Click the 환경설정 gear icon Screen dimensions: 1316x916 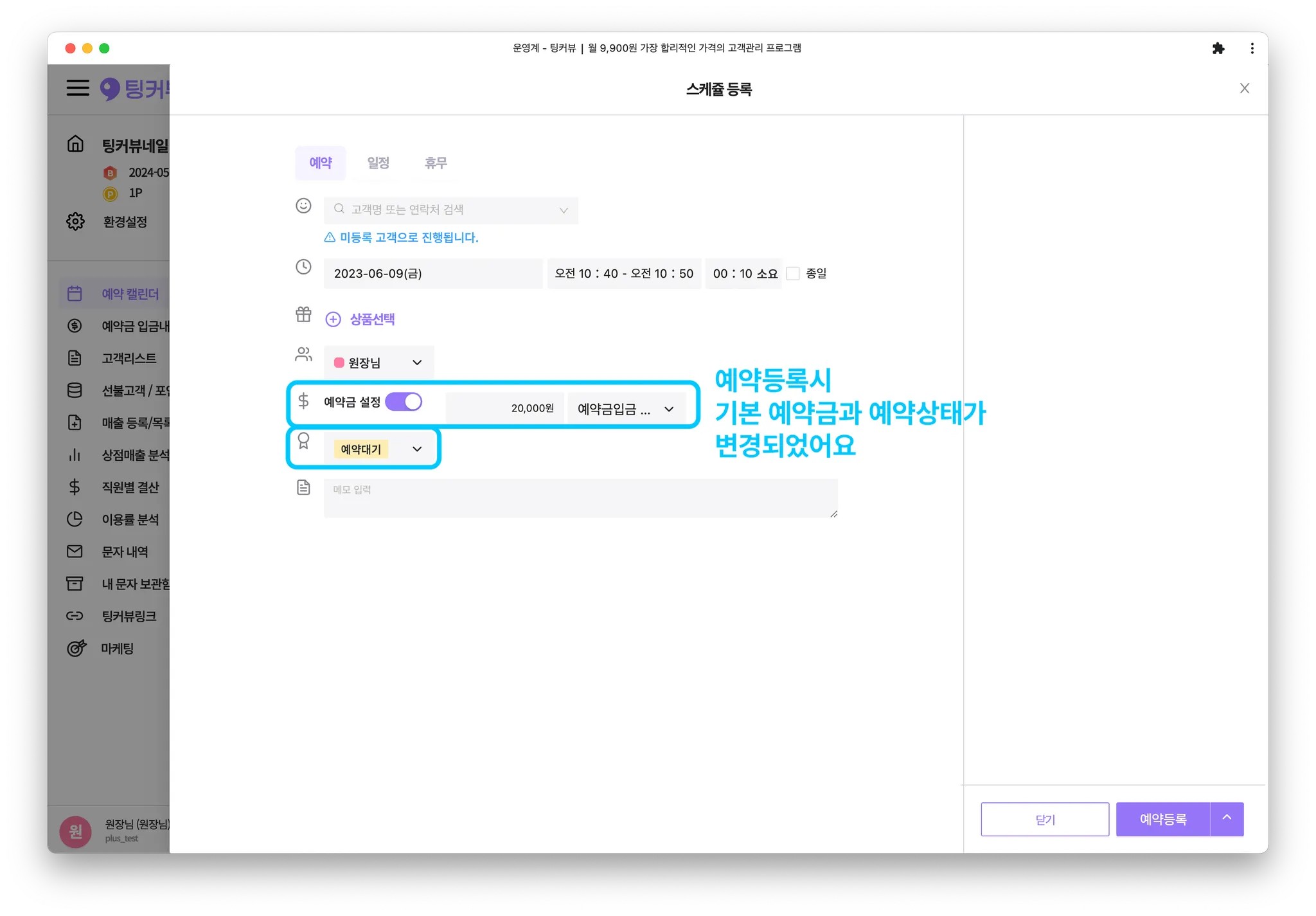coord(75,221)
